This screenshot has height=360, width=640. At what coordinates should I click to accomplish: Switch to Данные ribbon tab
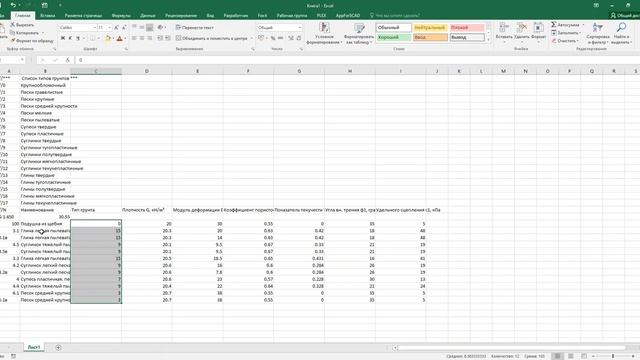(x=148, y=16)
